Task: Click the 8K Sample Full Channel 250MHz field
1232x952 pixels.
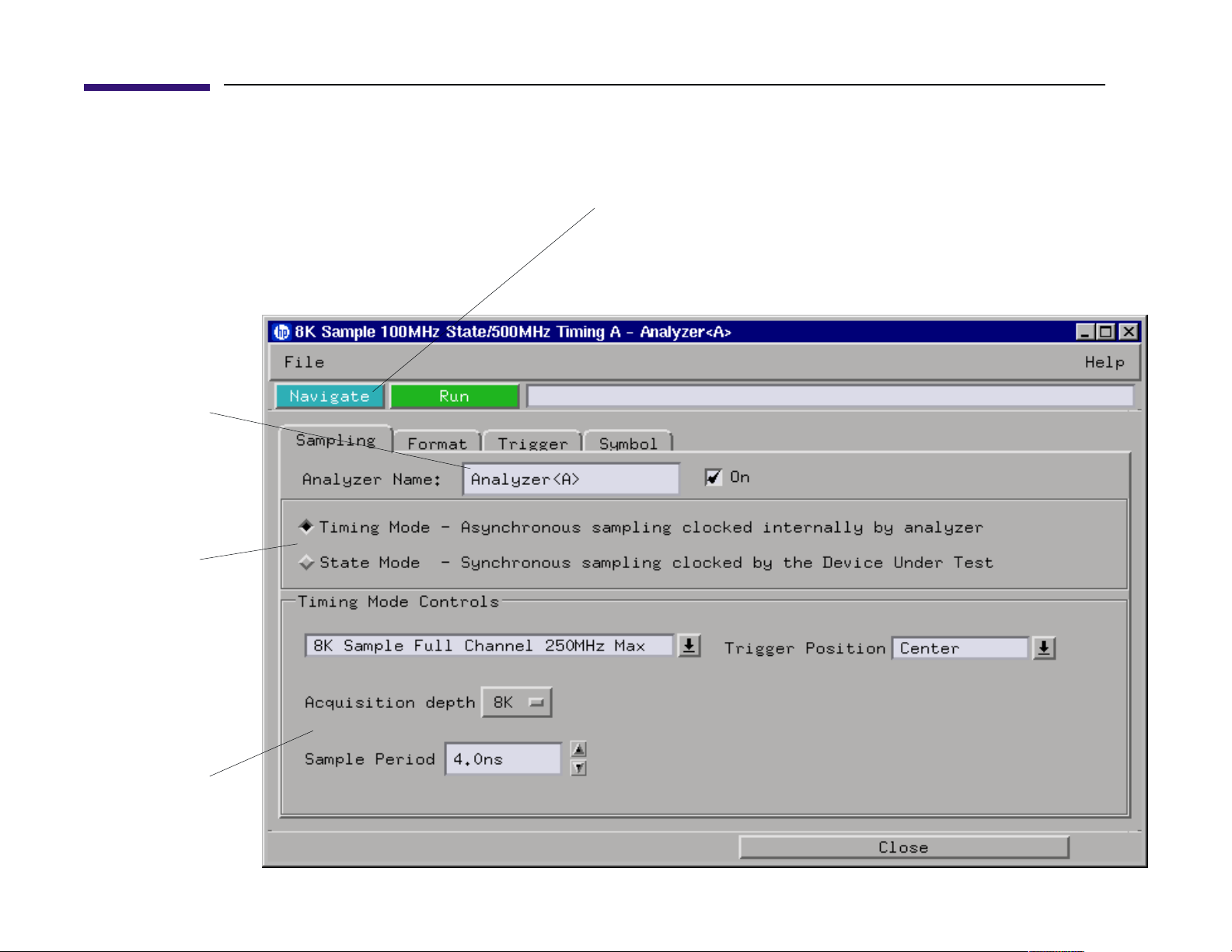Action: (490, 646)
